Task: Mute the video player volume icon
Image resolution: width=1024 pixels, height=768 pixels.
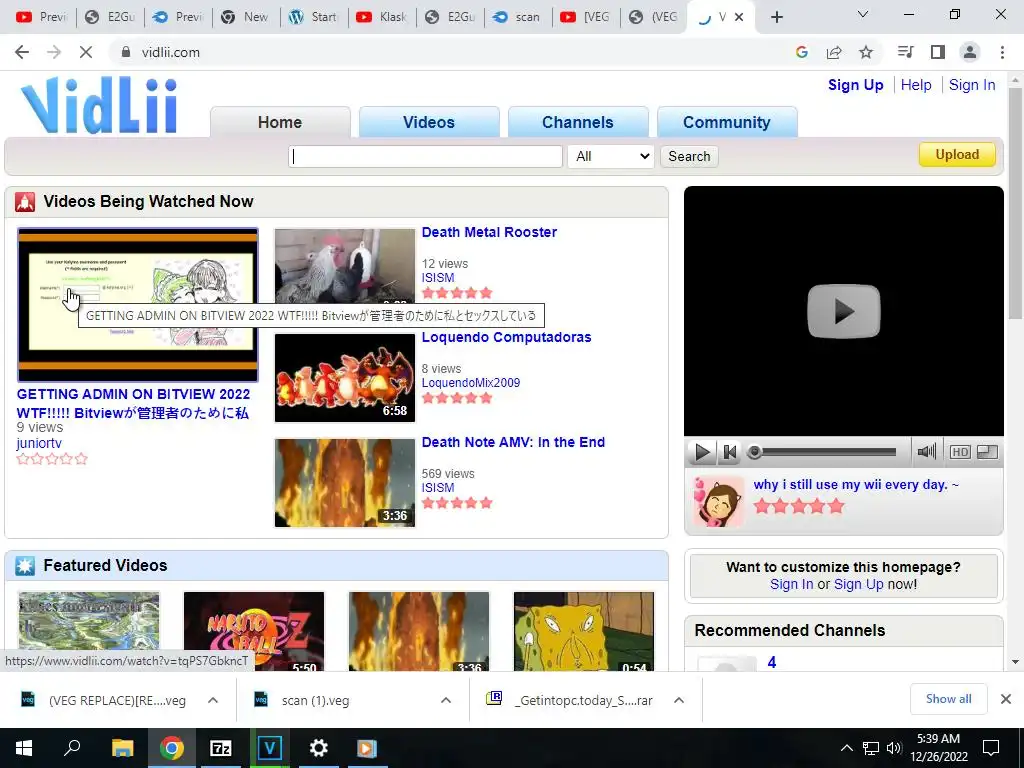Action: [x=926, y=451]
